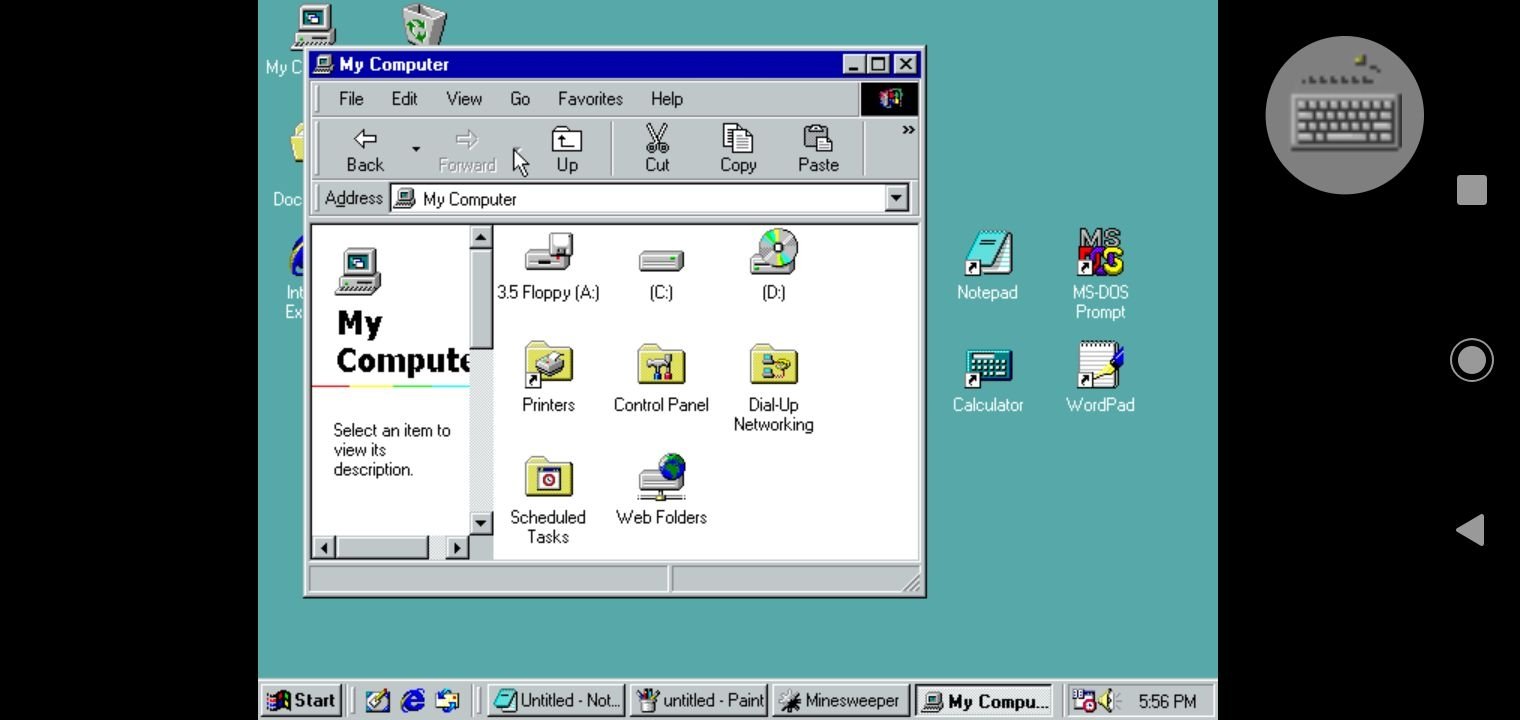
Task: Click the left pane scroll down arrow
Action: click(481, 523)
